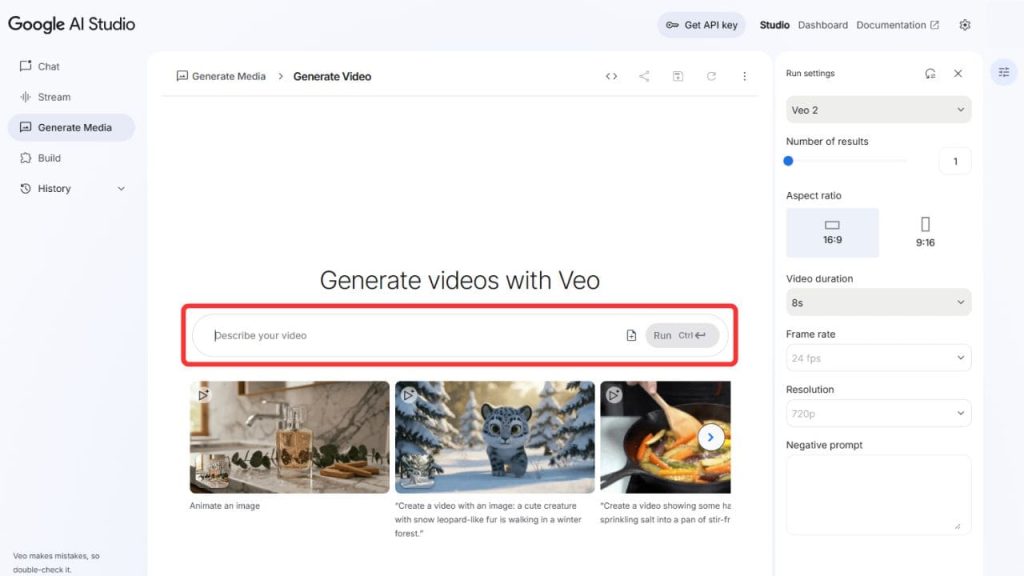Open the Get code icon
The image size is (1024, 576).
coord(611,76)
